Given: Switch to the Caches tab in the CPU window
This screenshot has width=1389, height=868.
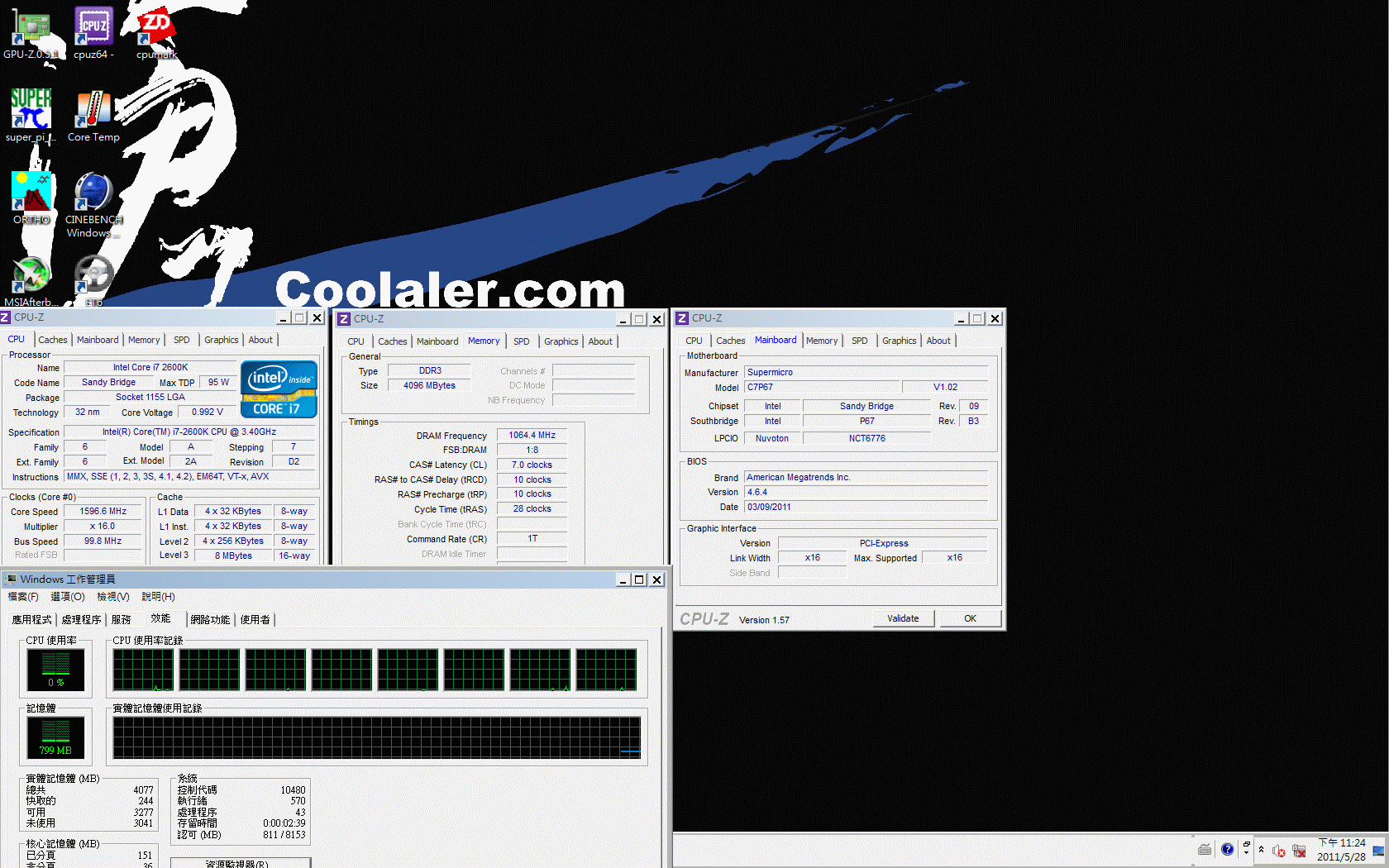Looking at the screenshot, I should 53,340.
